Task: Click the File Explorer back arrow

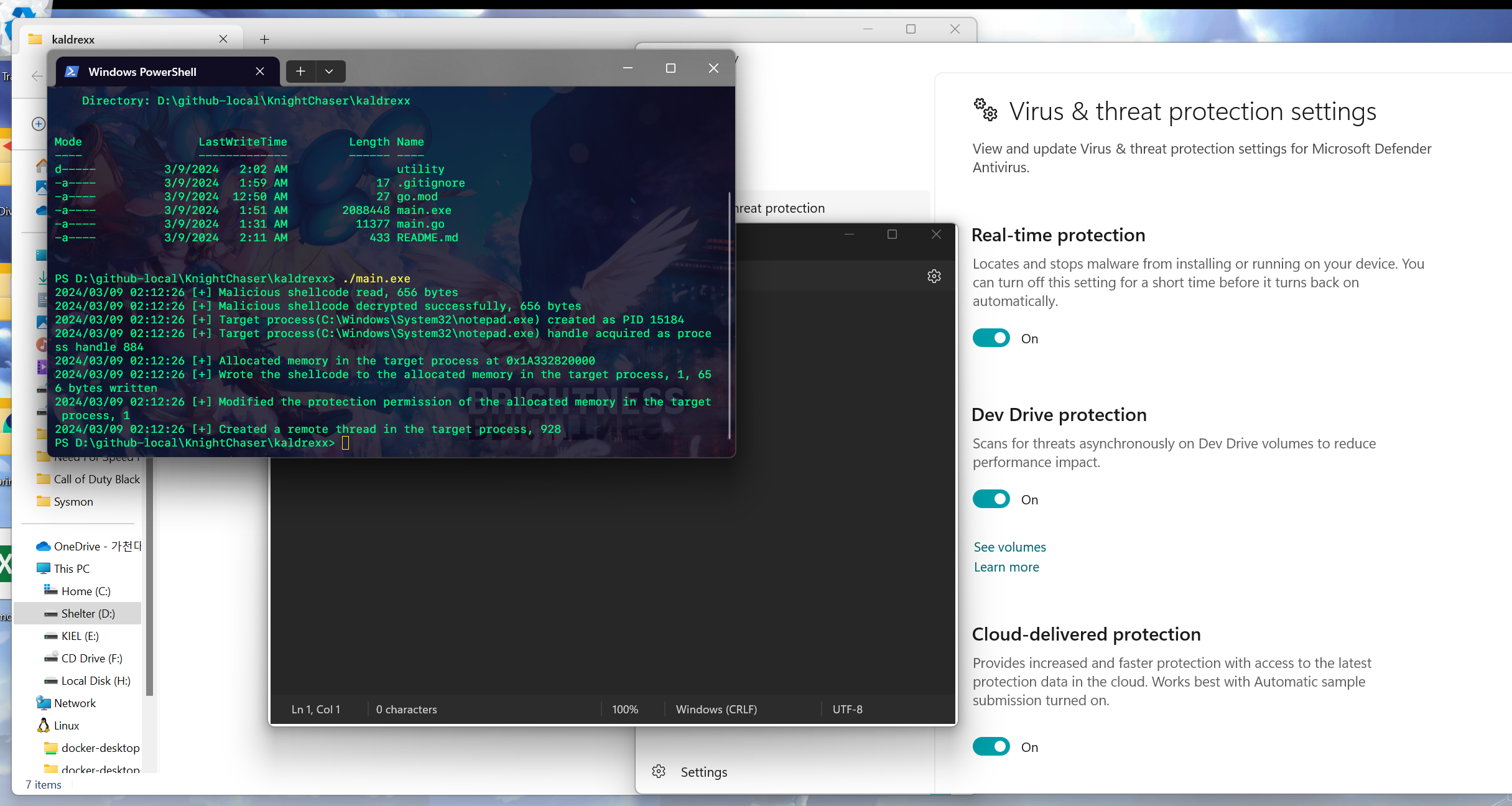Action: (x=37, y=76)
